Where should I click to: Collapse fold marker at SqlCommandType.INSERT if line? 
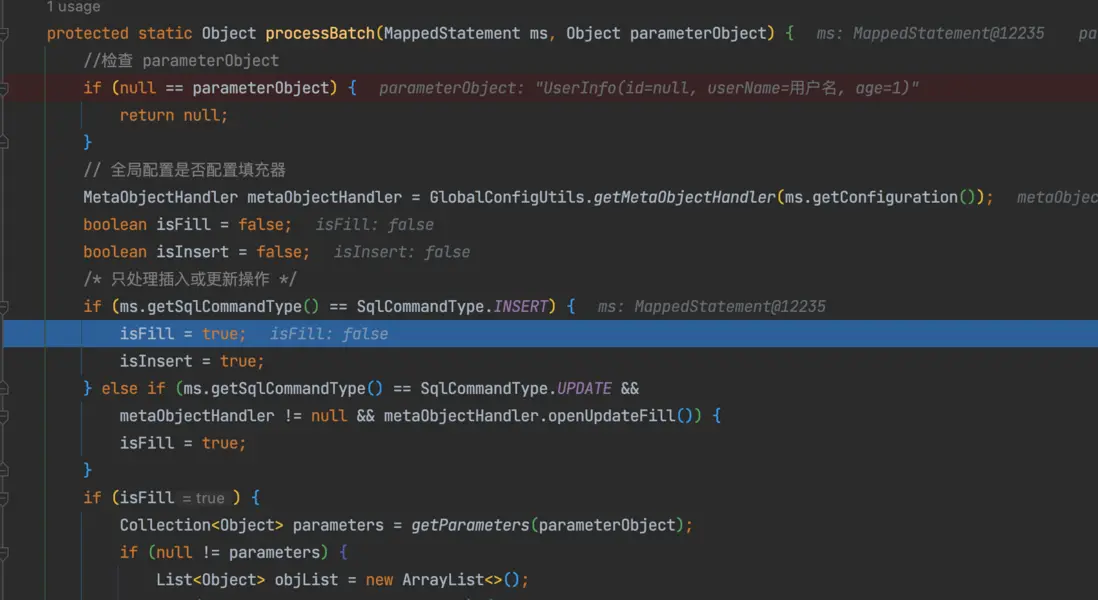4,307
